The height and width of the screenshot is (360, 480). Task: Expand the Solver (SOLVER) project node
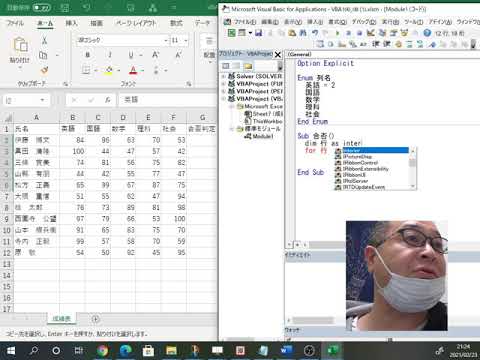pyautogui.click(x=223, y=76)
